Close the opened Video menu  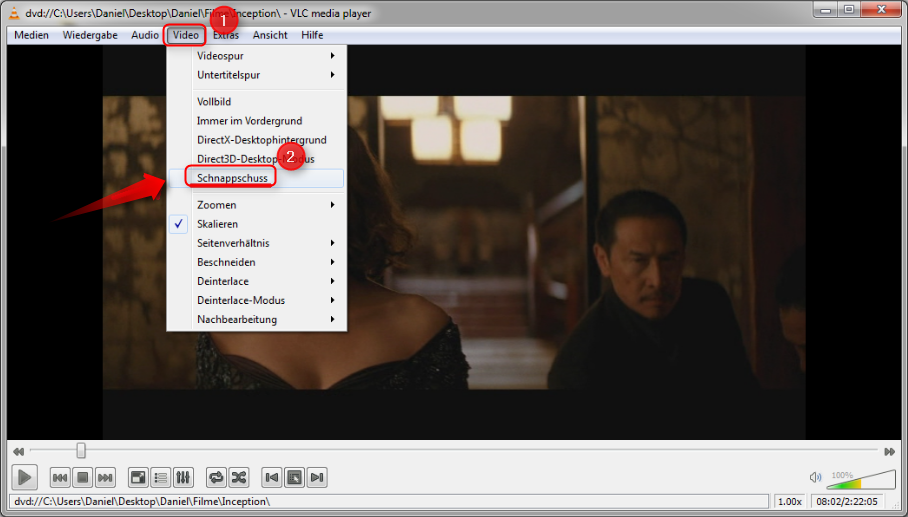(x=185, y=35)
